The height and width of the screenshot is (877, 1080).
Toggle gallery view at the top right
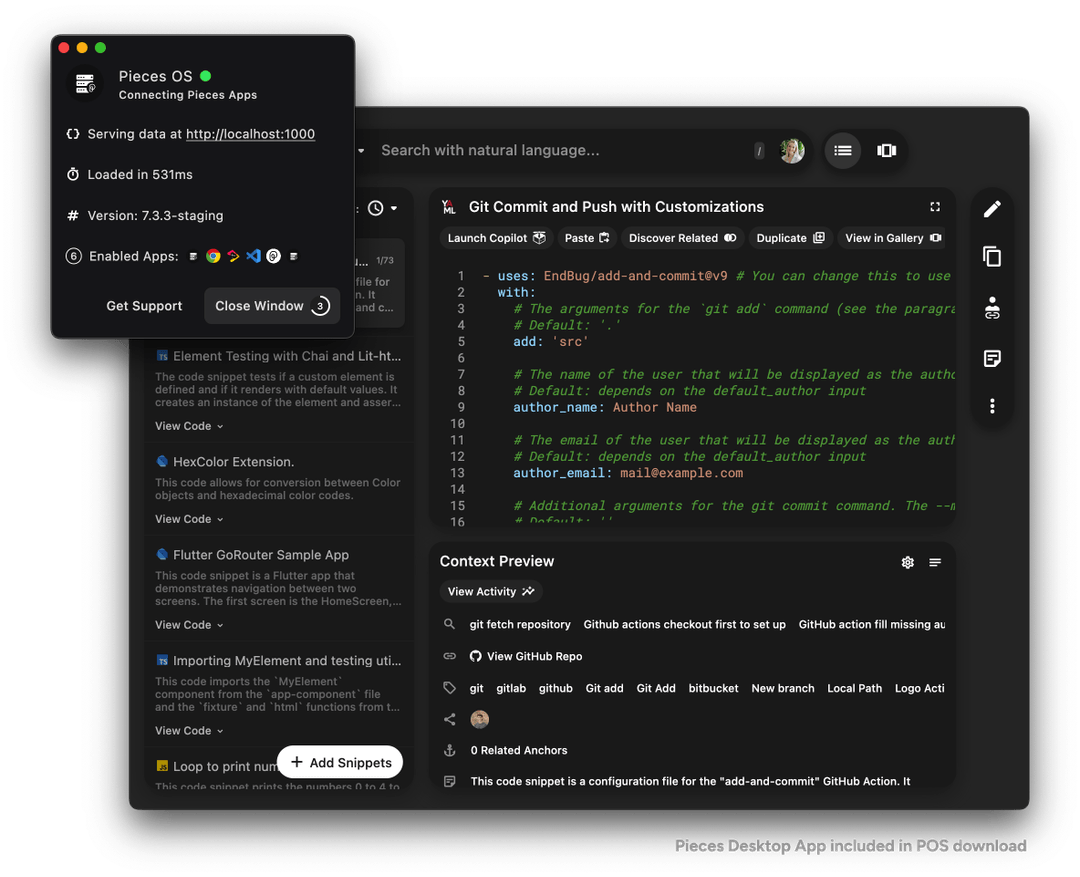pos(886,150)
